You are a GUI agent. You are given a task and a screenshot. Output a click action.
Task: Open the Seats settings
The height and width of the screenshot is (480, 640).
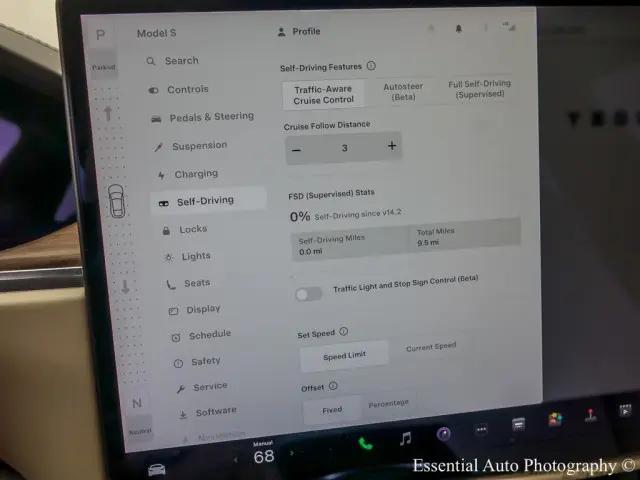pyautogui.click(x=188, y=283)
